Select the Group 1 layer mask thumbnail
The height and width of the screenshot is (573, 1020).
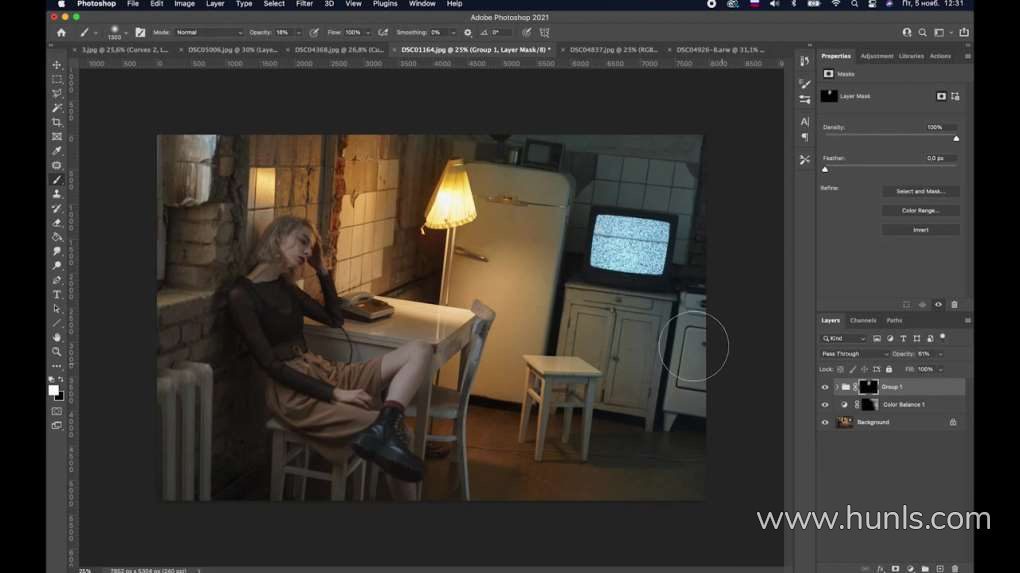pos(868,387)
